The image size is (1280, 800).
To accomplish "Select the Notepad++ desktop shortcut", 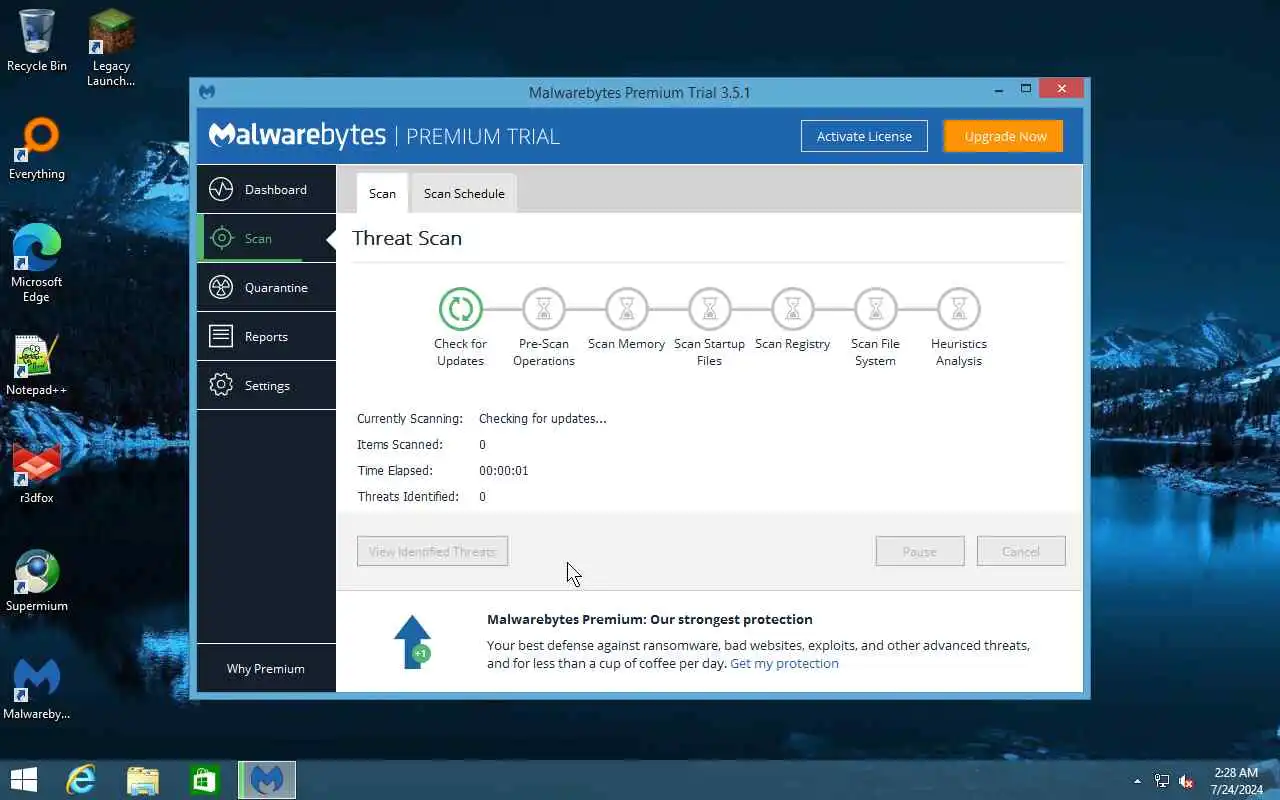I will click(x=37, y=366).
